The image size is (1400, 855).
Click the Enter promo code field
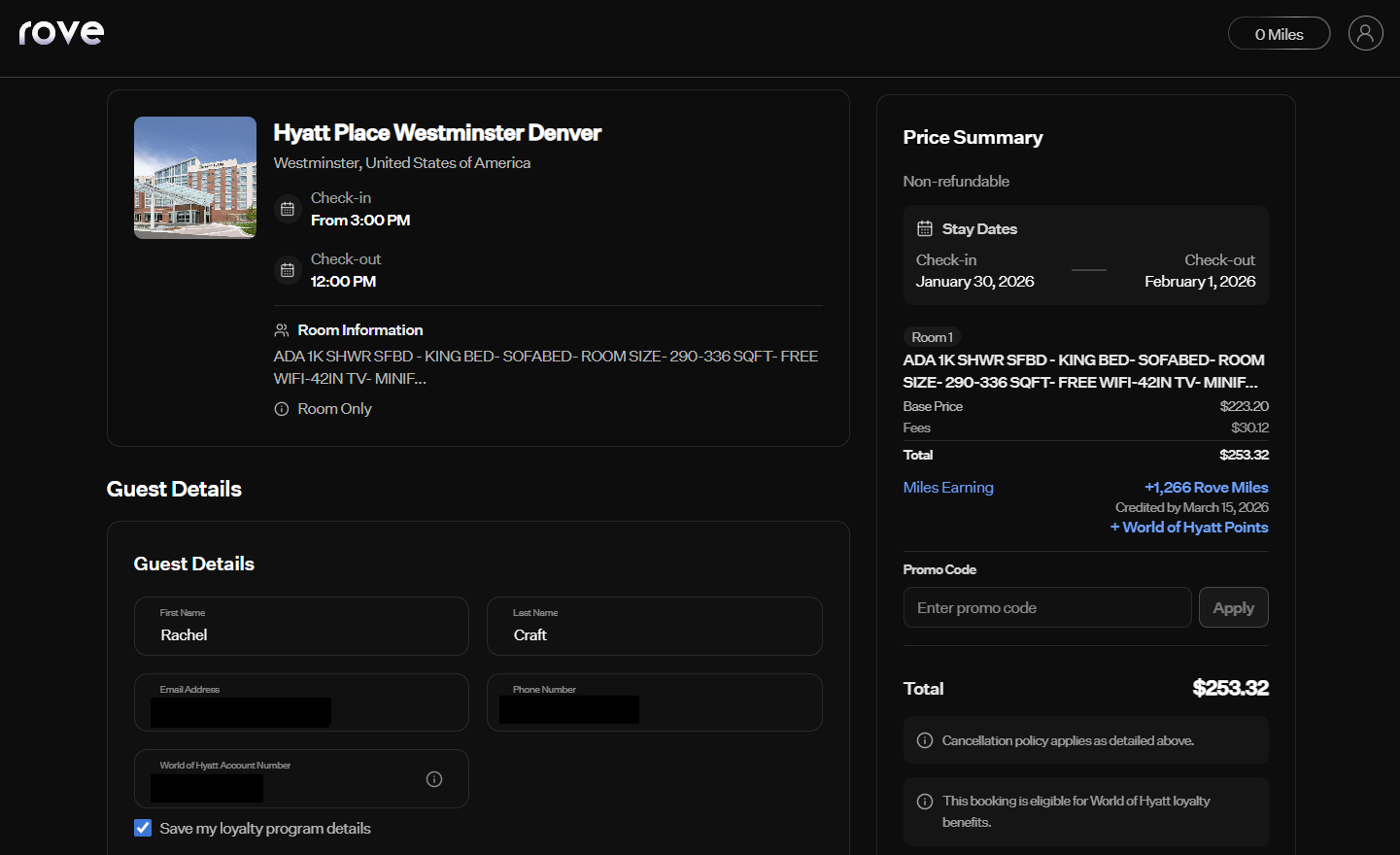1047,606
